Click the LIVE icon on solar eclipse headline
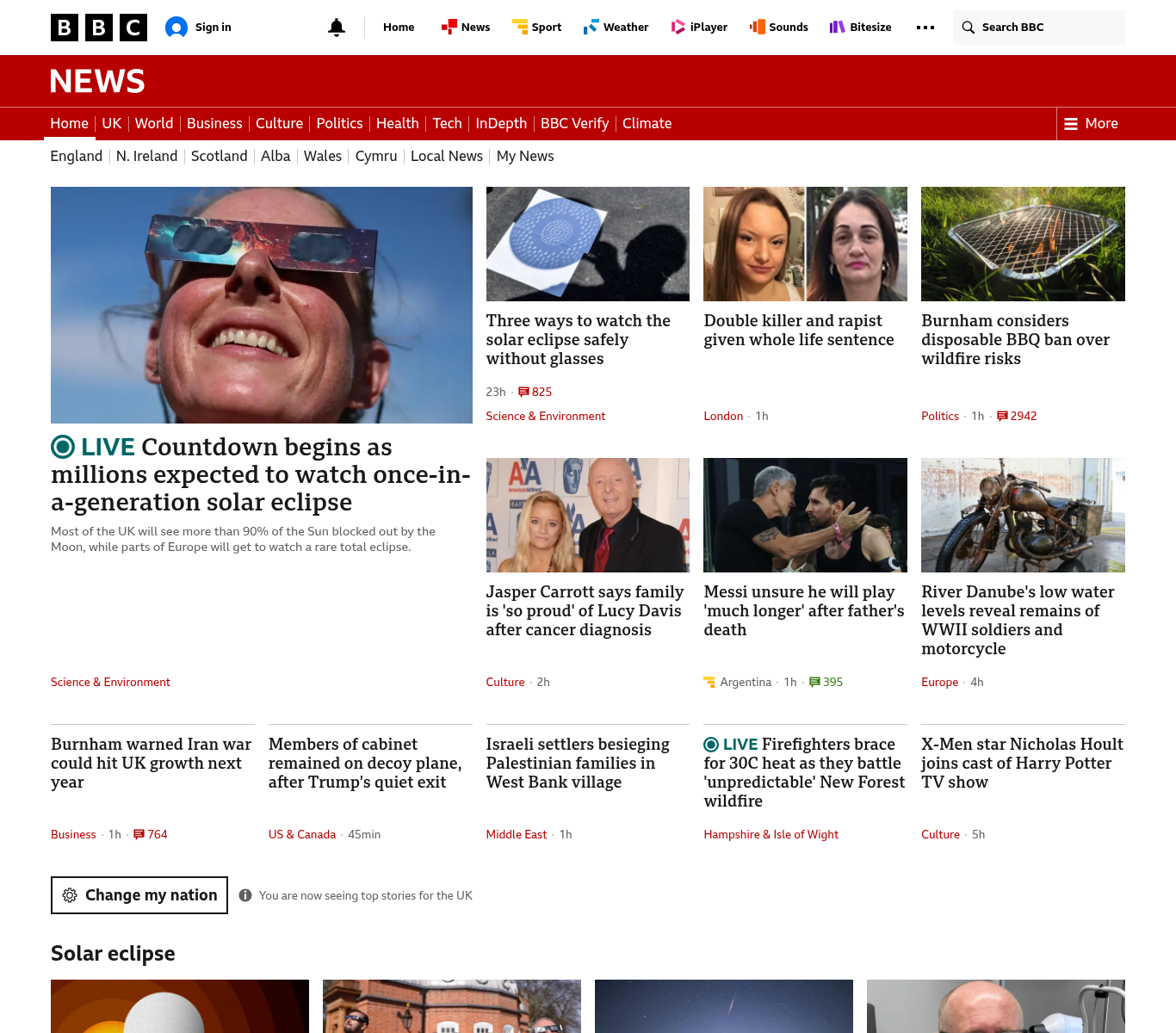The image size is (1176, 1033). pyautogui.click(x=63, y=447)
